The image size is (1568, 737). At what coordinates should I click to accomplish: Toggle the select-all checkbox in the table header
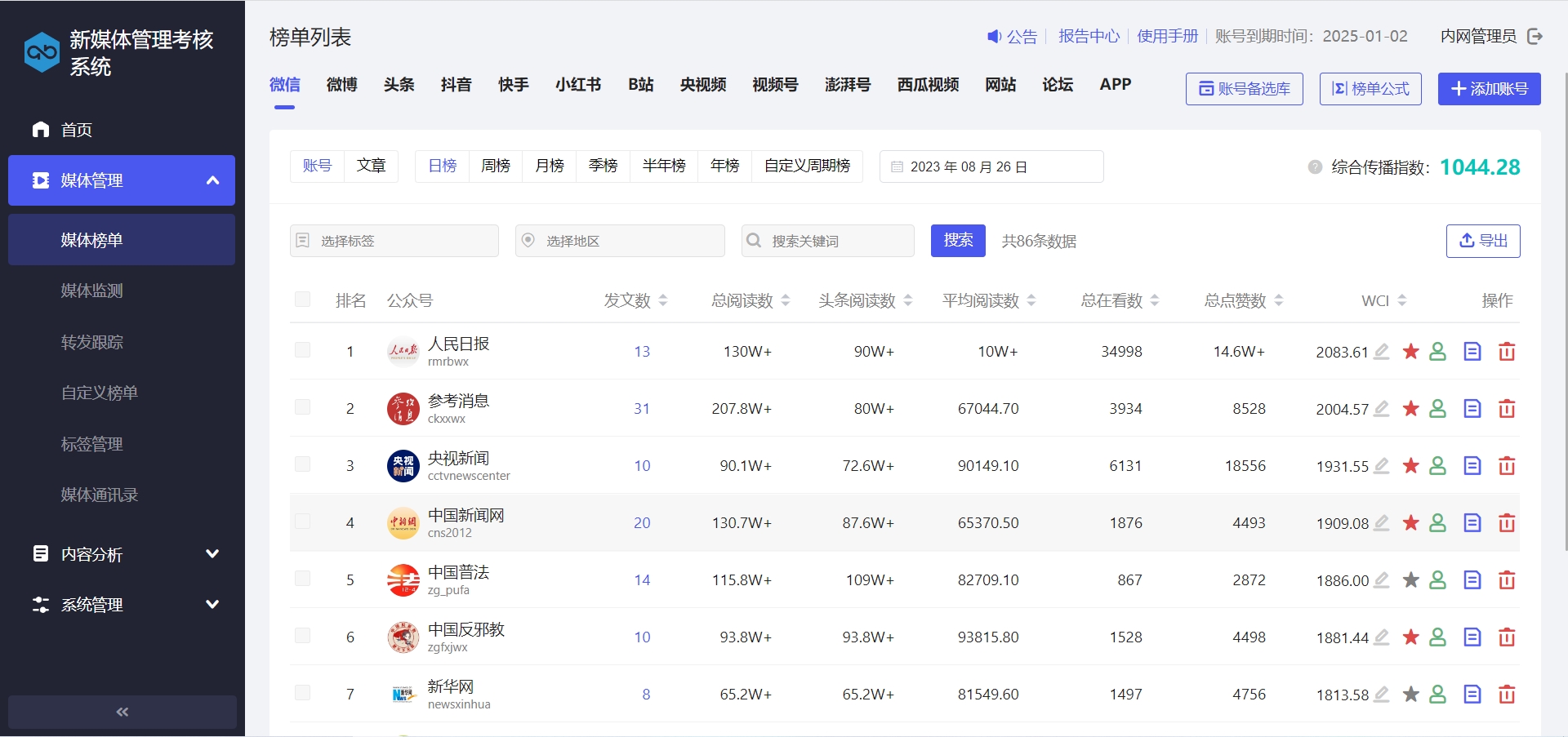point(303,300)
